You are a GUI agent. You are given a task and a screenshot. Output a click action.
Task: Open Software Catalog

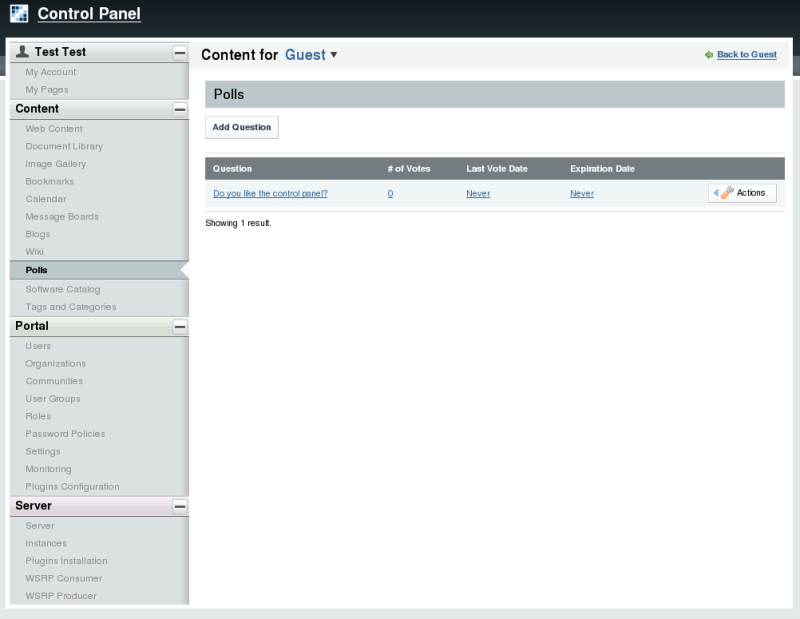pyautogui.click(x=63, y=289)
